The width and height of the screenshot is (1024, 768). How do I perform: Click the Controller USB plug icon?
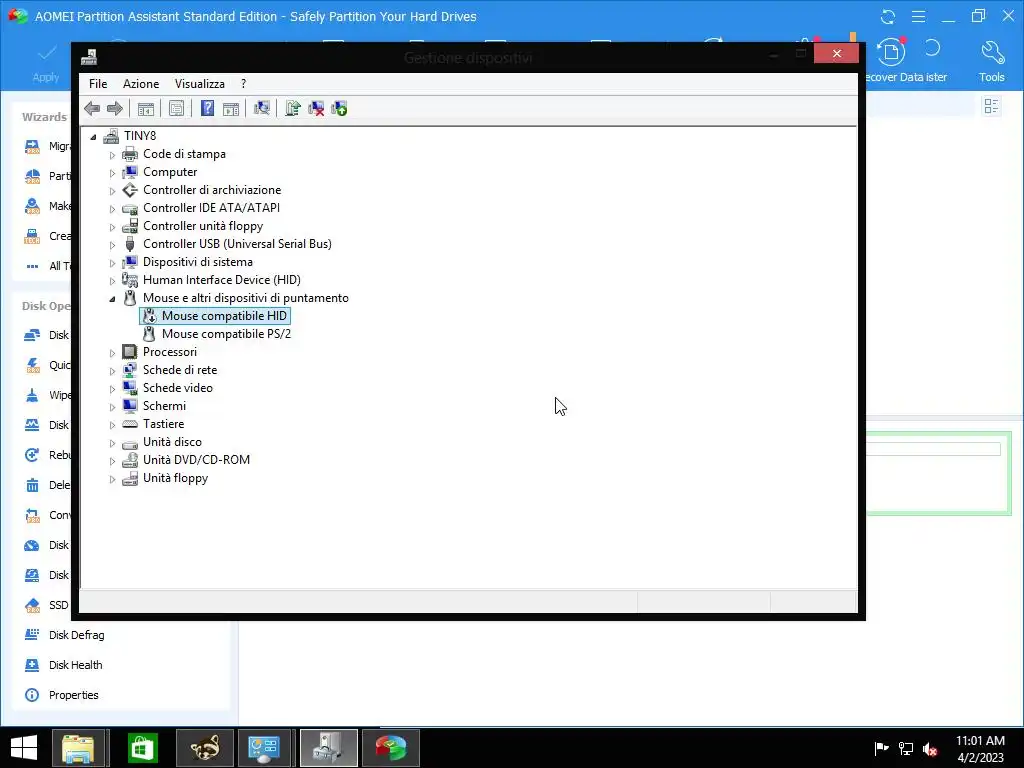[x=130, y=244]
